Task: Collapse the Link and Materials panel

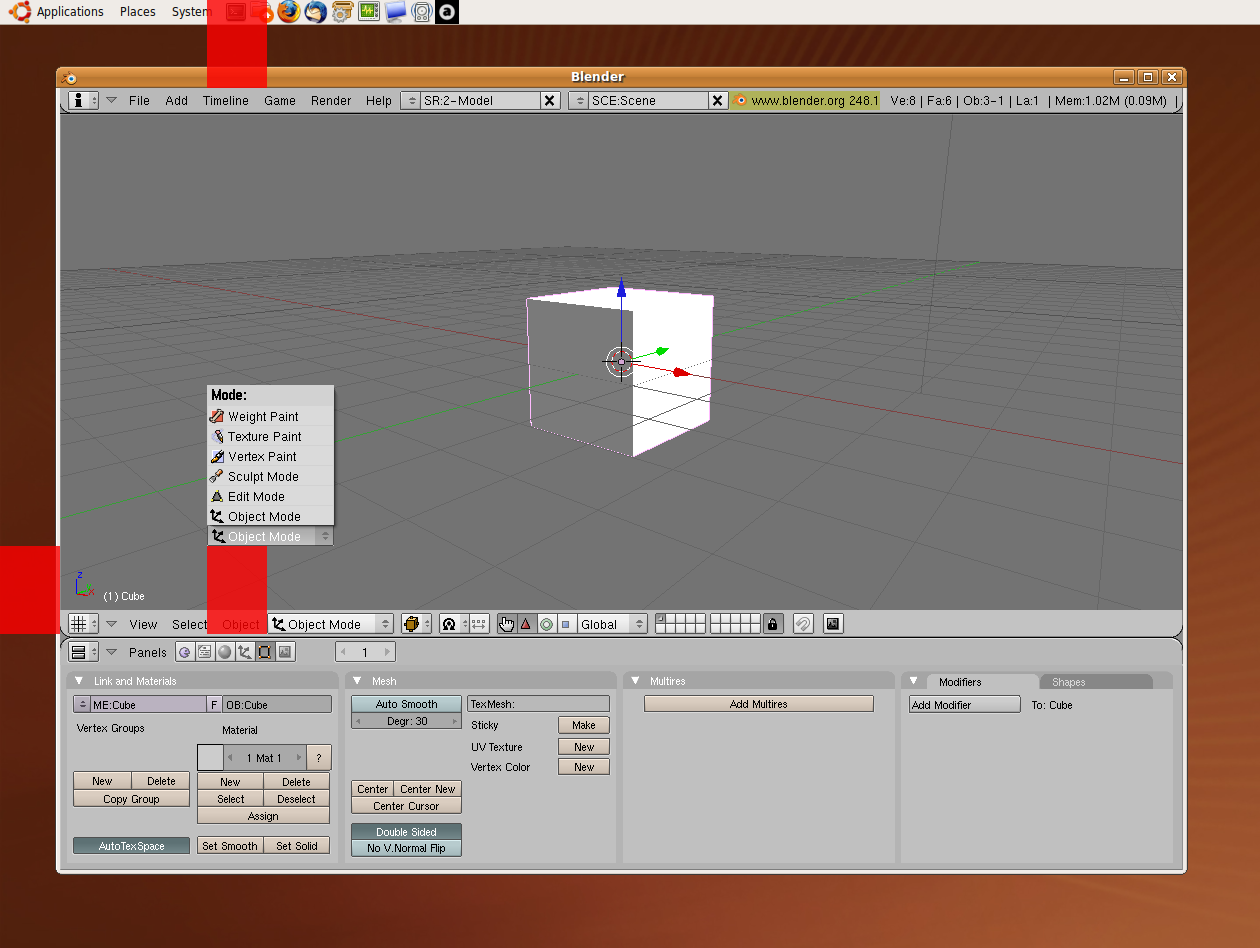Action: pyautogui.click(x=80, y=681)
